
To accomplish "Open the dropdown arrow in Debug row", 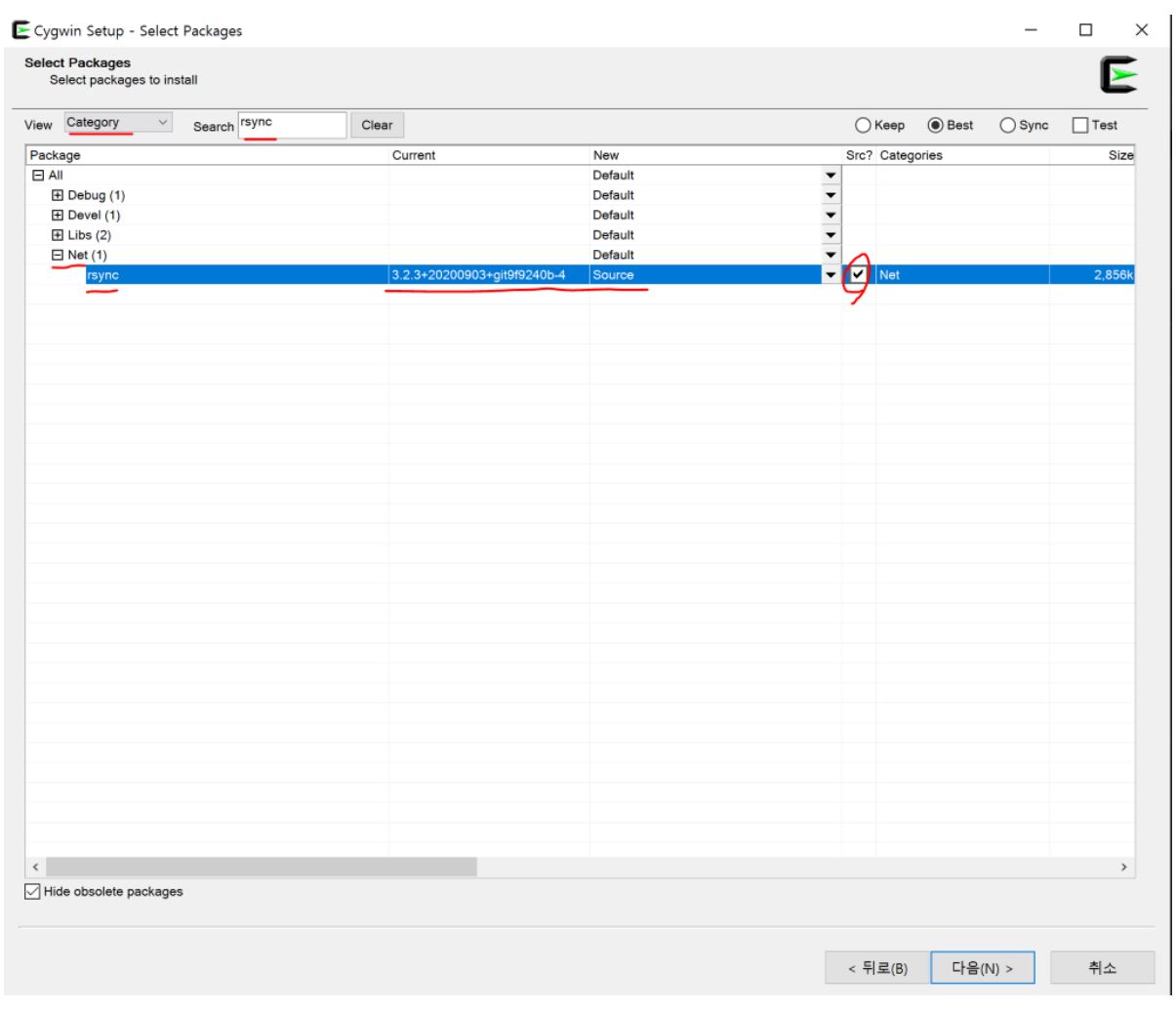I will tap(831, 195).
